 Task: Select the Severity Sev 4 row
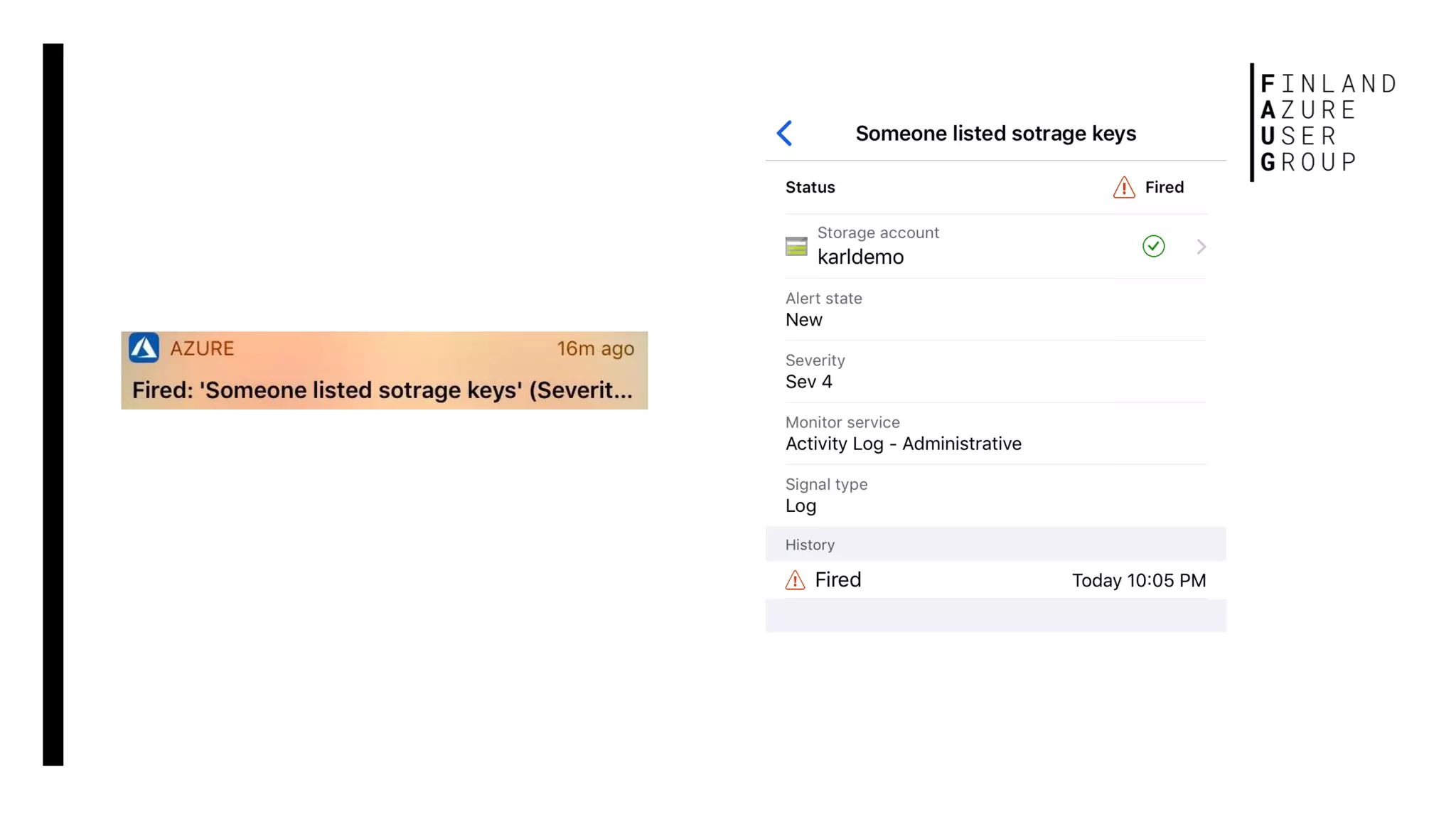point(995,371)
